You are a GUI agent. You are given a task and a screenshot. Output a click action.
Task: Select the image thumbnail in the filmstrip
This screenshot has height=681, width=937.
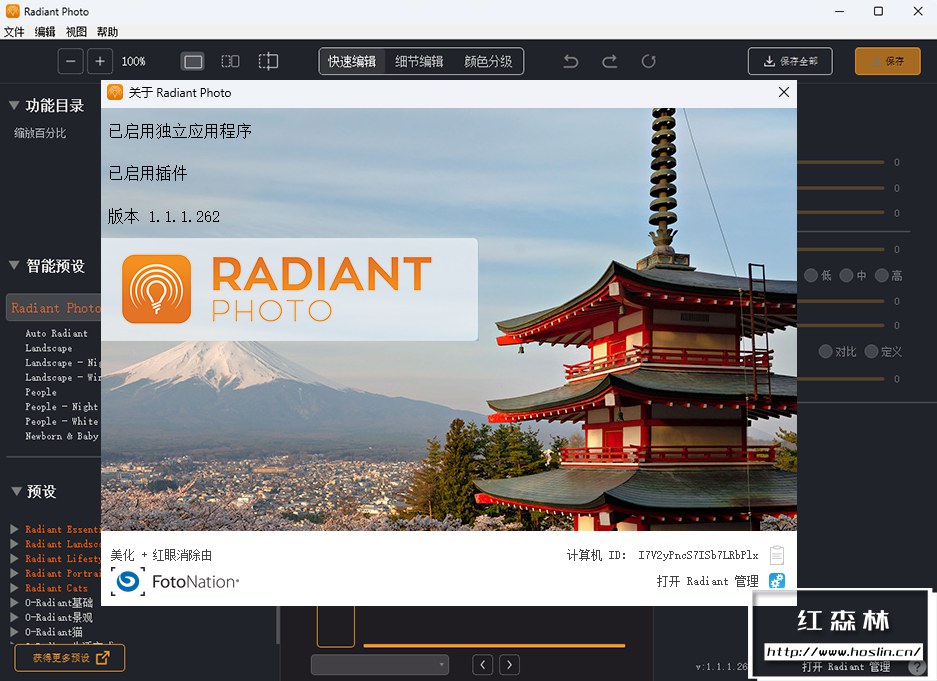336,626
